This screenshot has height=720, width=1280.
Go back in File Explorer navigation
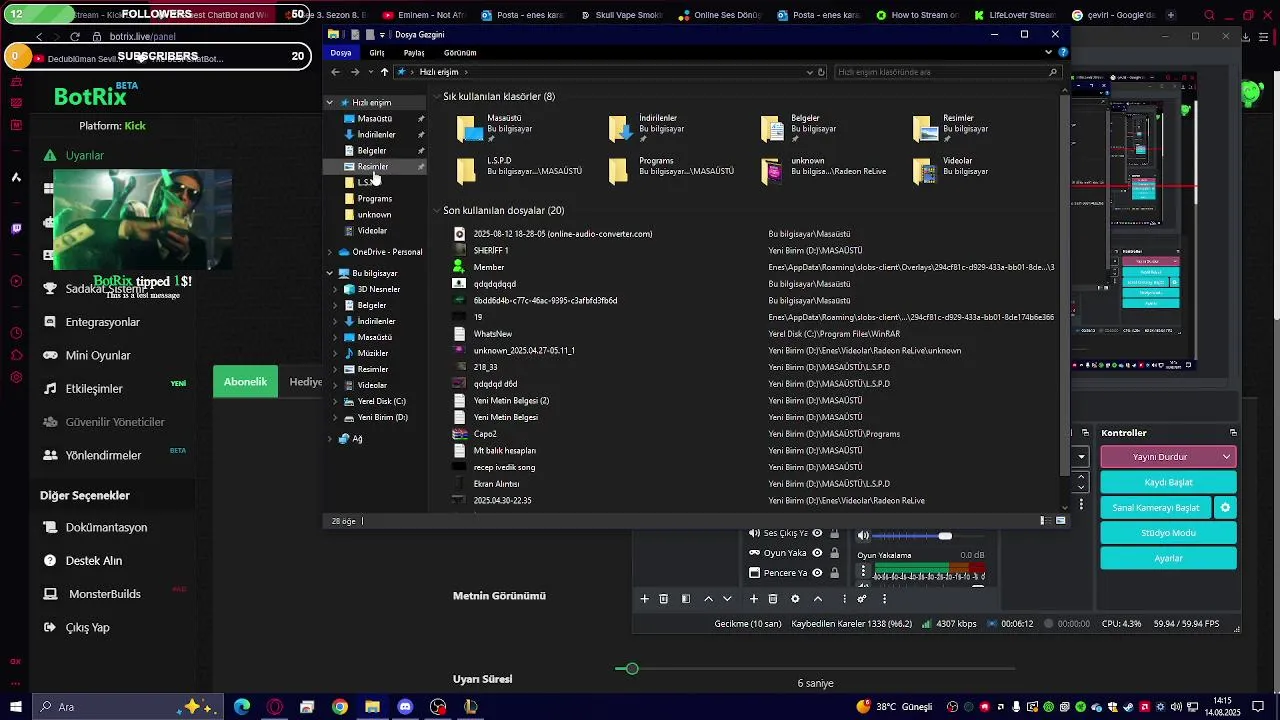335,72
